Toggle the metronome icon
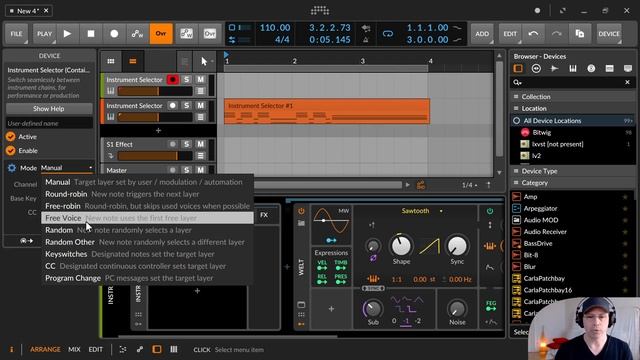 [366, 40]
